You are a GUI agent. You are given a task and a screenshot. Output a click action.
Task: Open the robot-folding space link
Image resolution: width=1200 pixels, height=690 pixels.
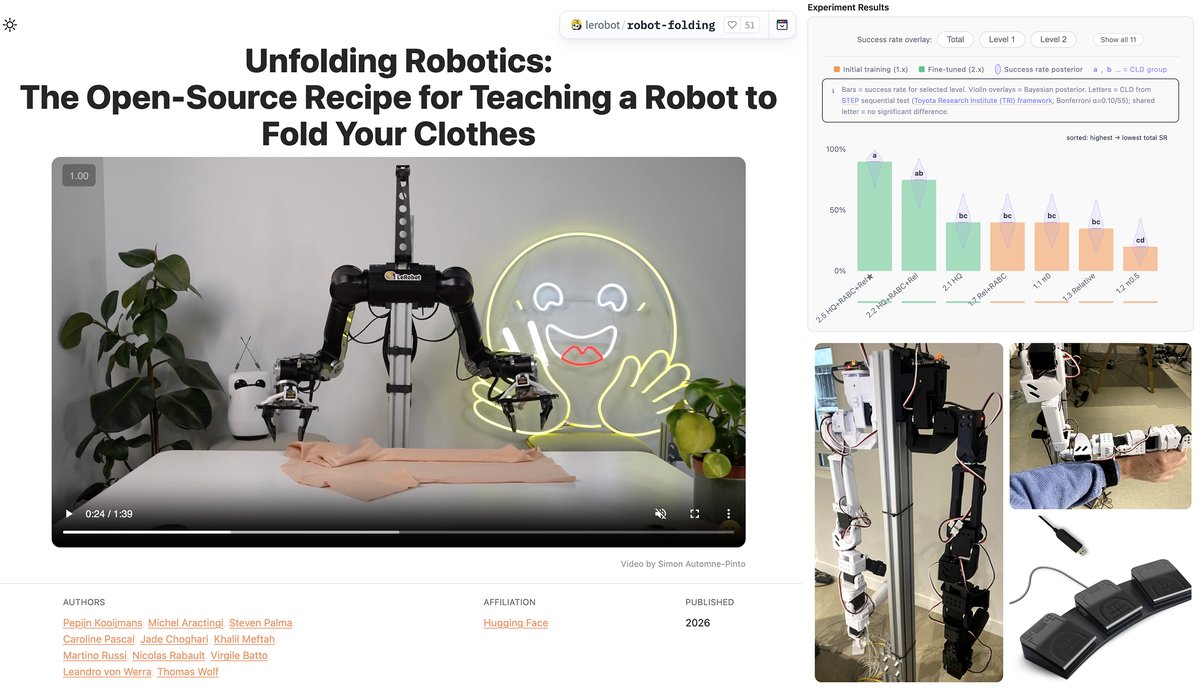pos(671,25)
